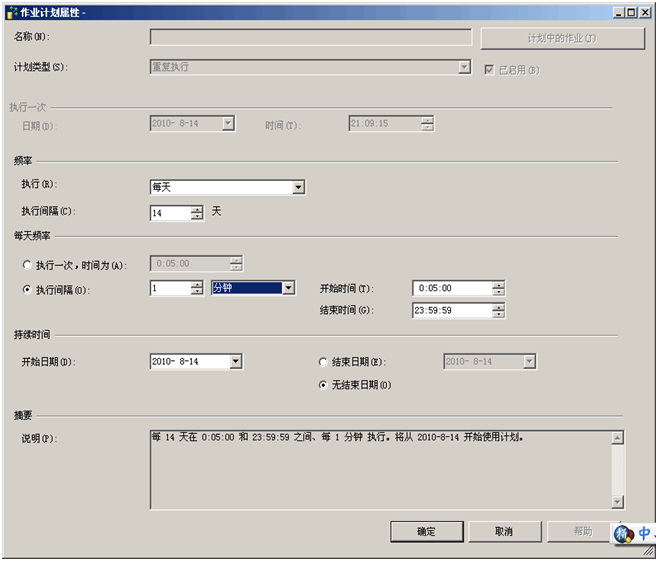Image resolution: width=658 pixels, height=561 pixels.
Task: Click the 开始时间 time field
Action: pyautogui.click(x=450, y=288)
